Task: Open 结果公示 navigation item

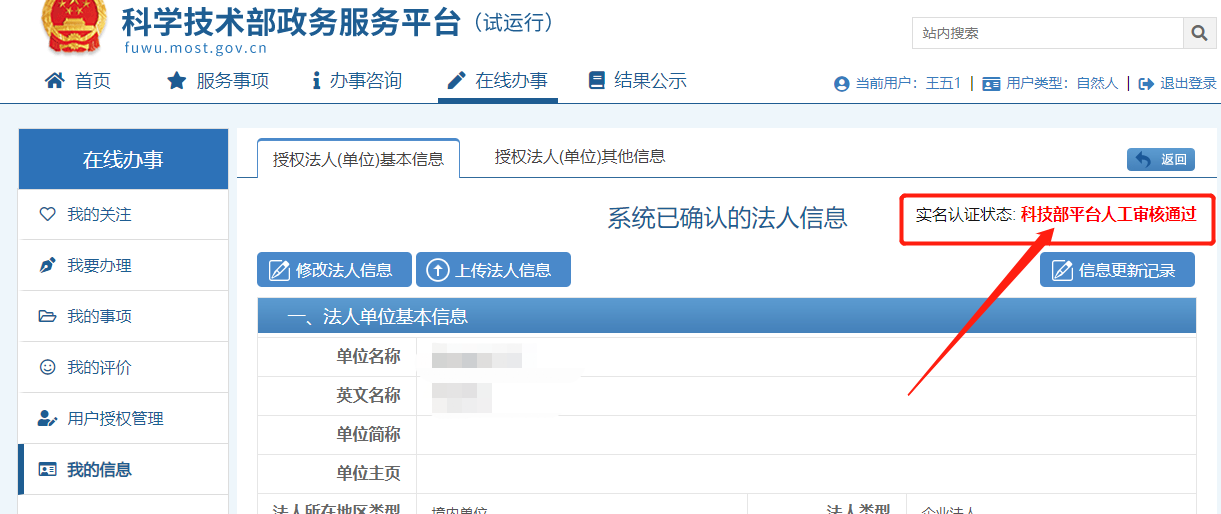Action: pos(638,81)
